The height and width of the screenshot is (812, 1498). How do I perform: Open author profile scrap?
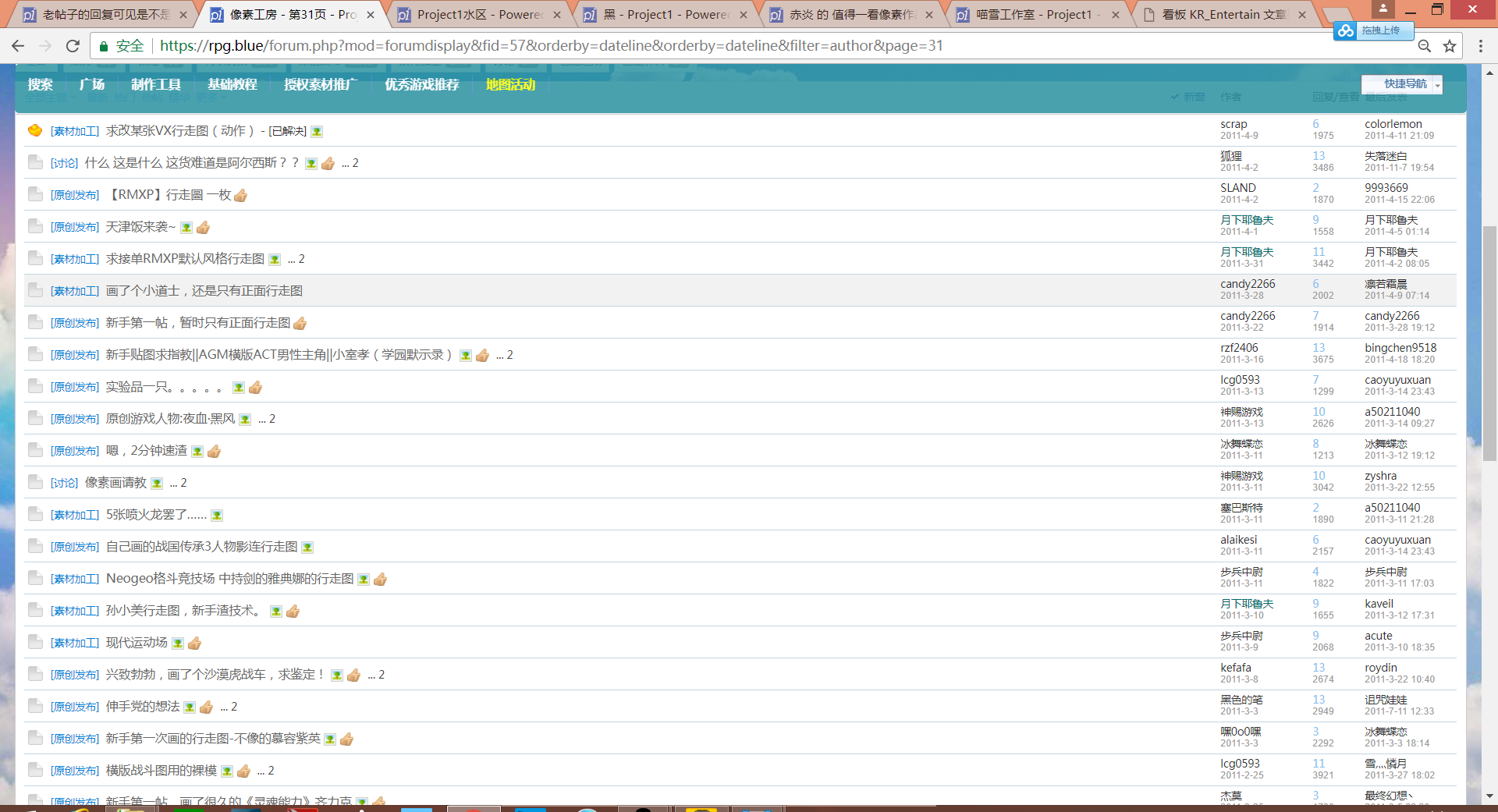pos(1234,124)
